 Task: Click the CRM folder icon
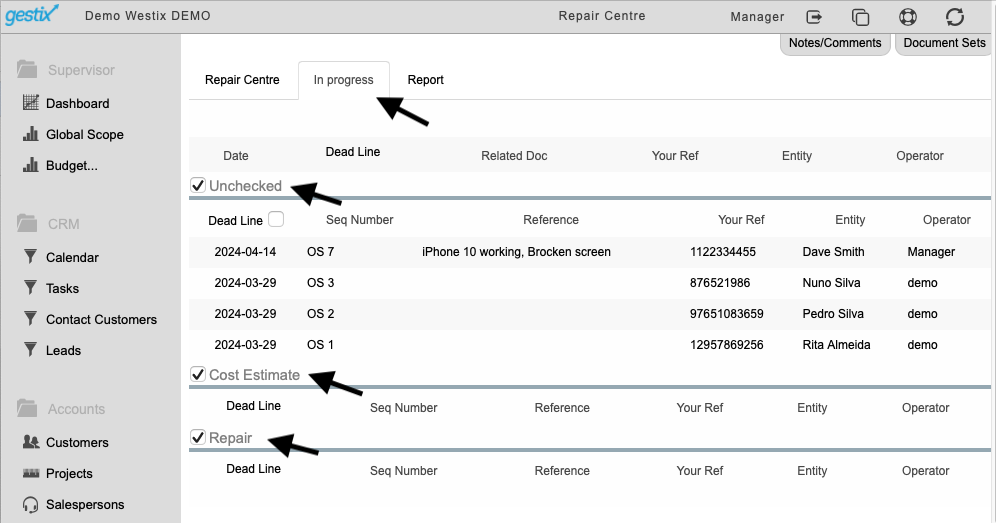point(27,223)
